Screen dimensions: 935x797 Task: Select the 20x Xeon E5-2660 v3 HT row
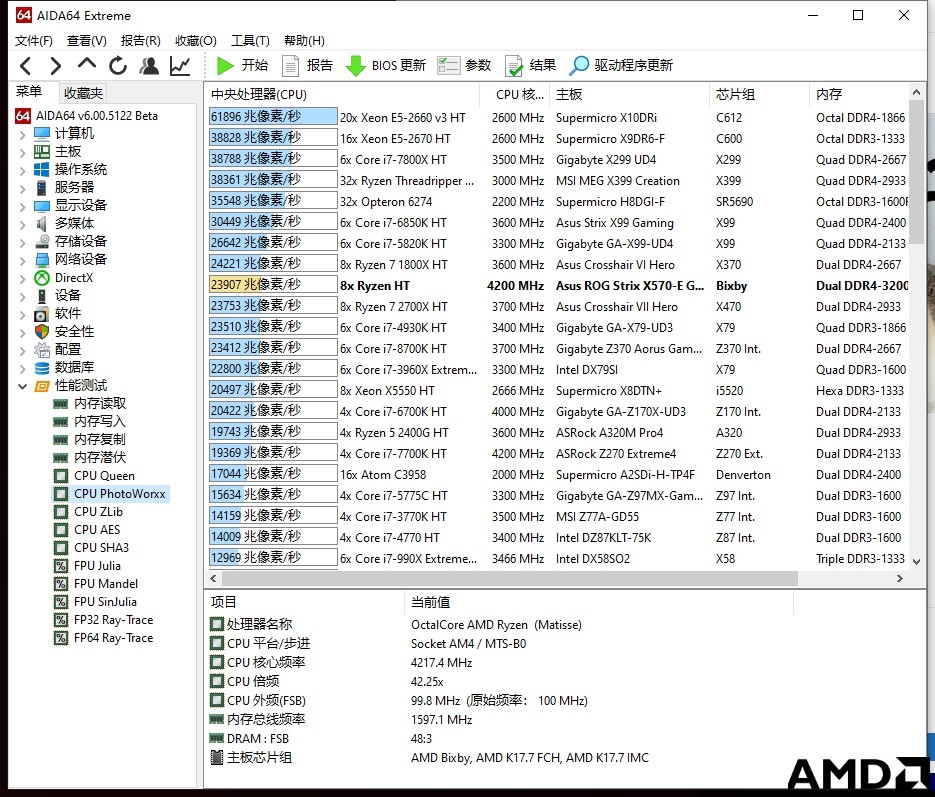(x=558, y=117)
